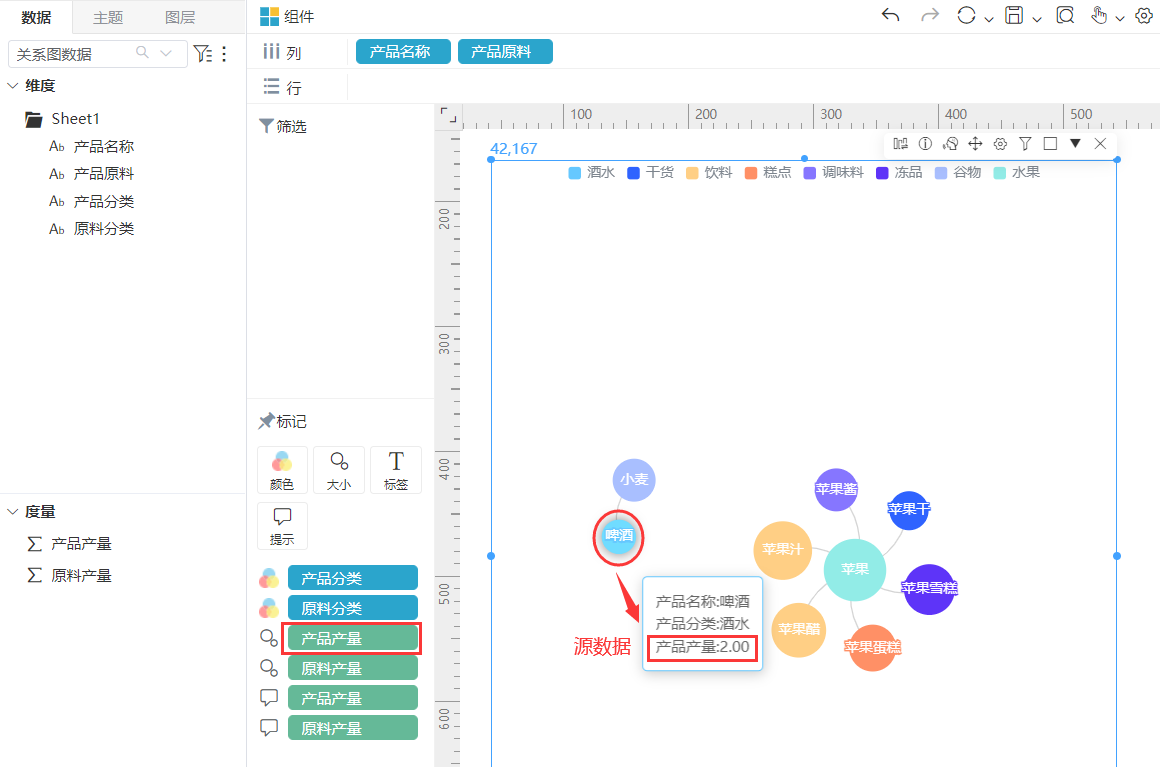Click the hand interaction mode icon
Screen dimensions: 1160x767
(x=1099, y=16)
